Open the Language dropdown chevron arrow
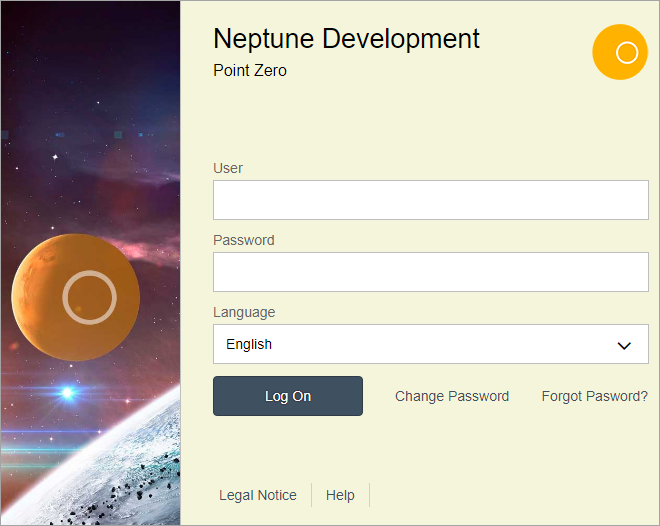This screenshot has height=526, width=660. [x=624, y=345]
